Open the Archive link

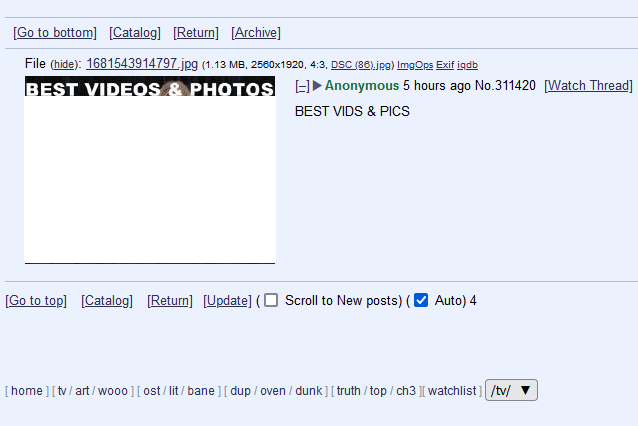(x=256, y=33)
